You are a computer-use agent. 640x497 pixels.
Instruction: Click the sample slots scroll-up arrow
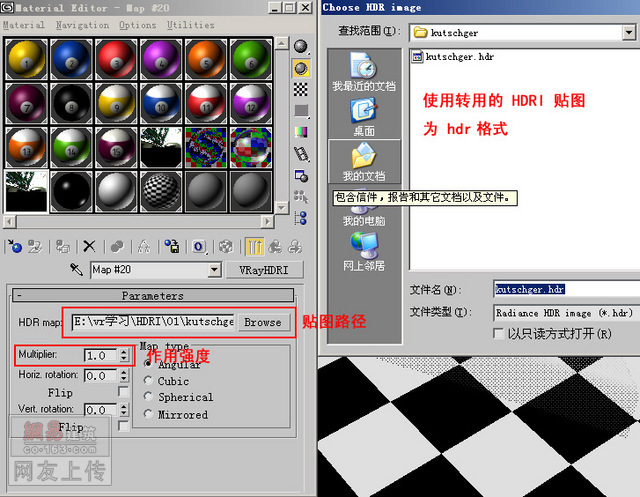pos(282,43)
